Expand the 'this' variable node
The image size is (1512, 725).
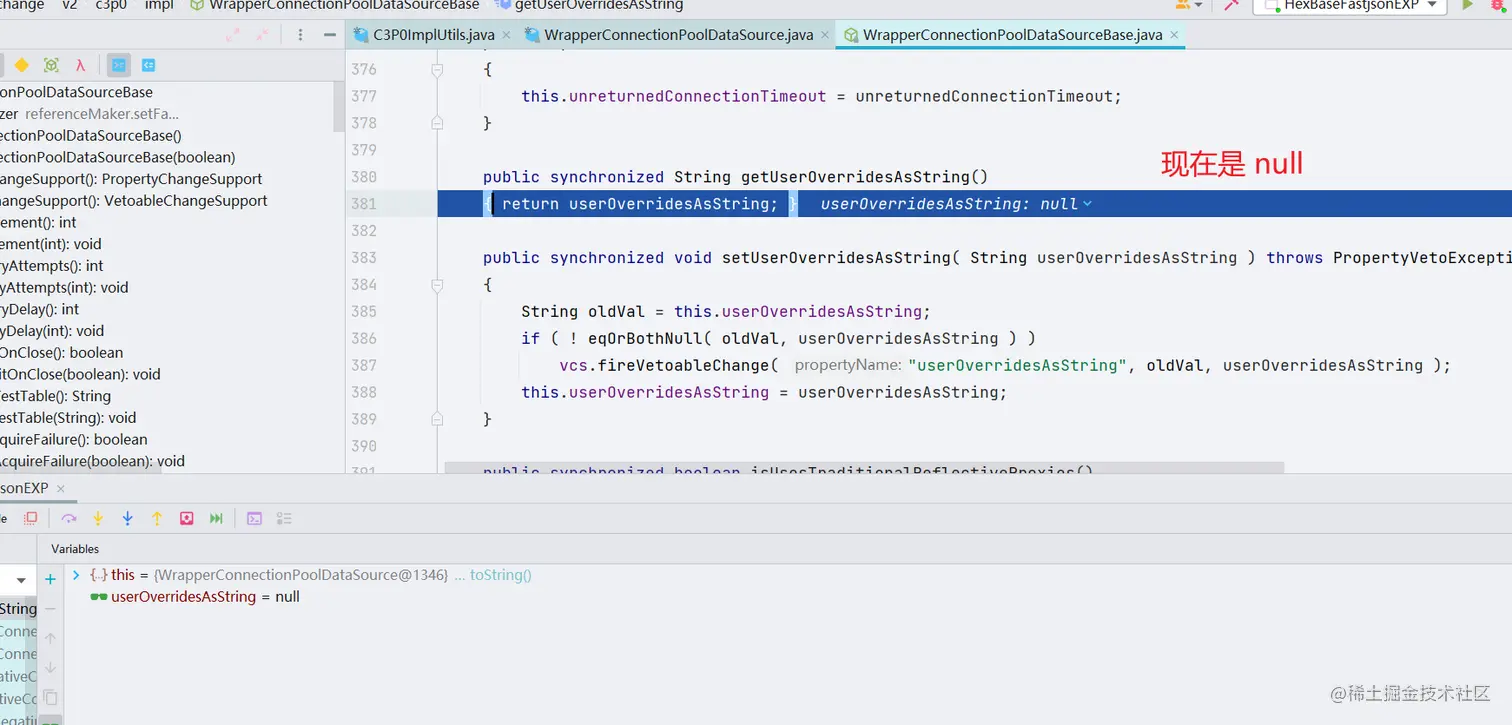pyautogui.click(x=76, y=575)
